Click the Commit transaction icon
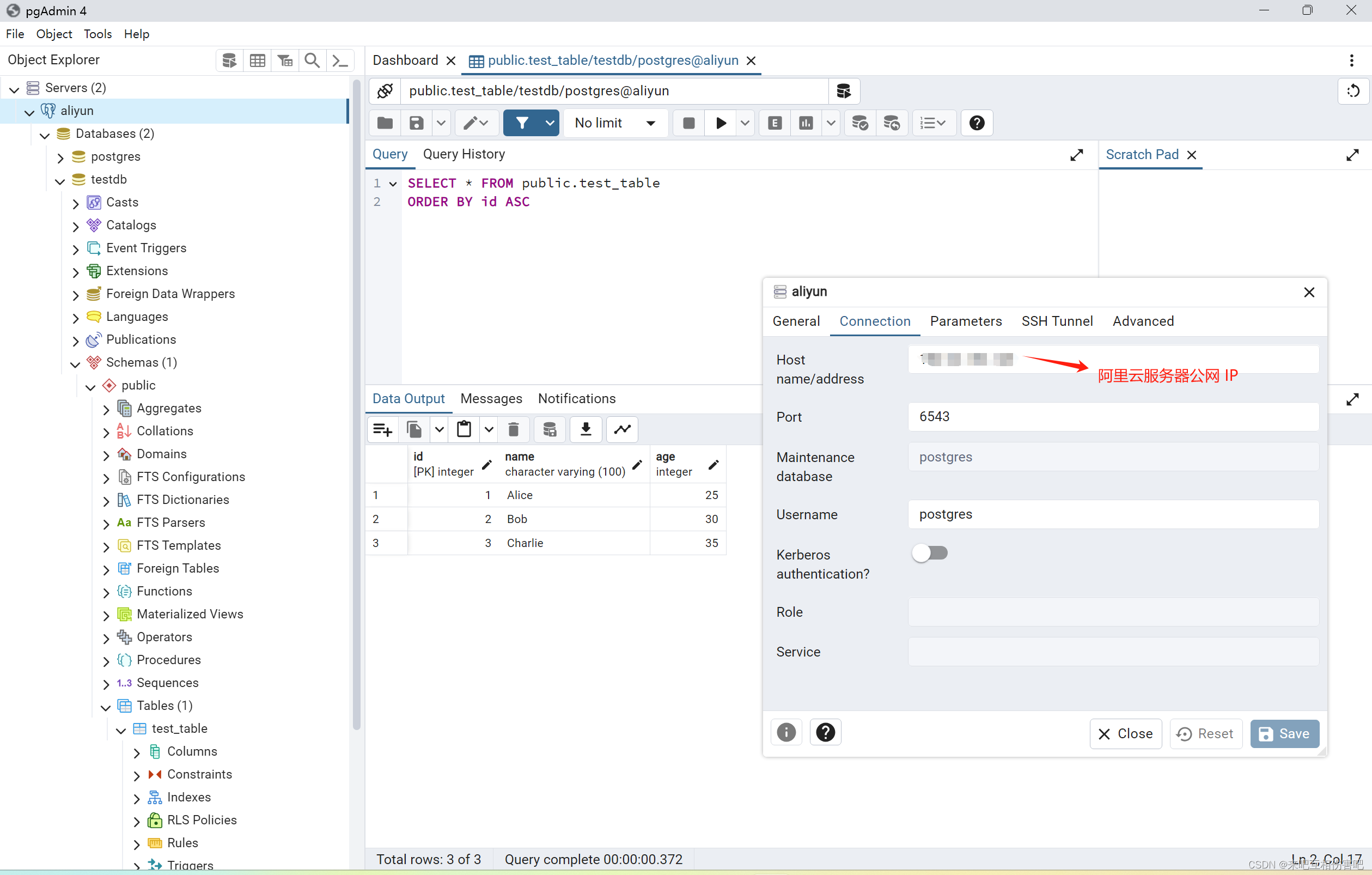Screen dimensions: 1372x875 tap(859, 123)
